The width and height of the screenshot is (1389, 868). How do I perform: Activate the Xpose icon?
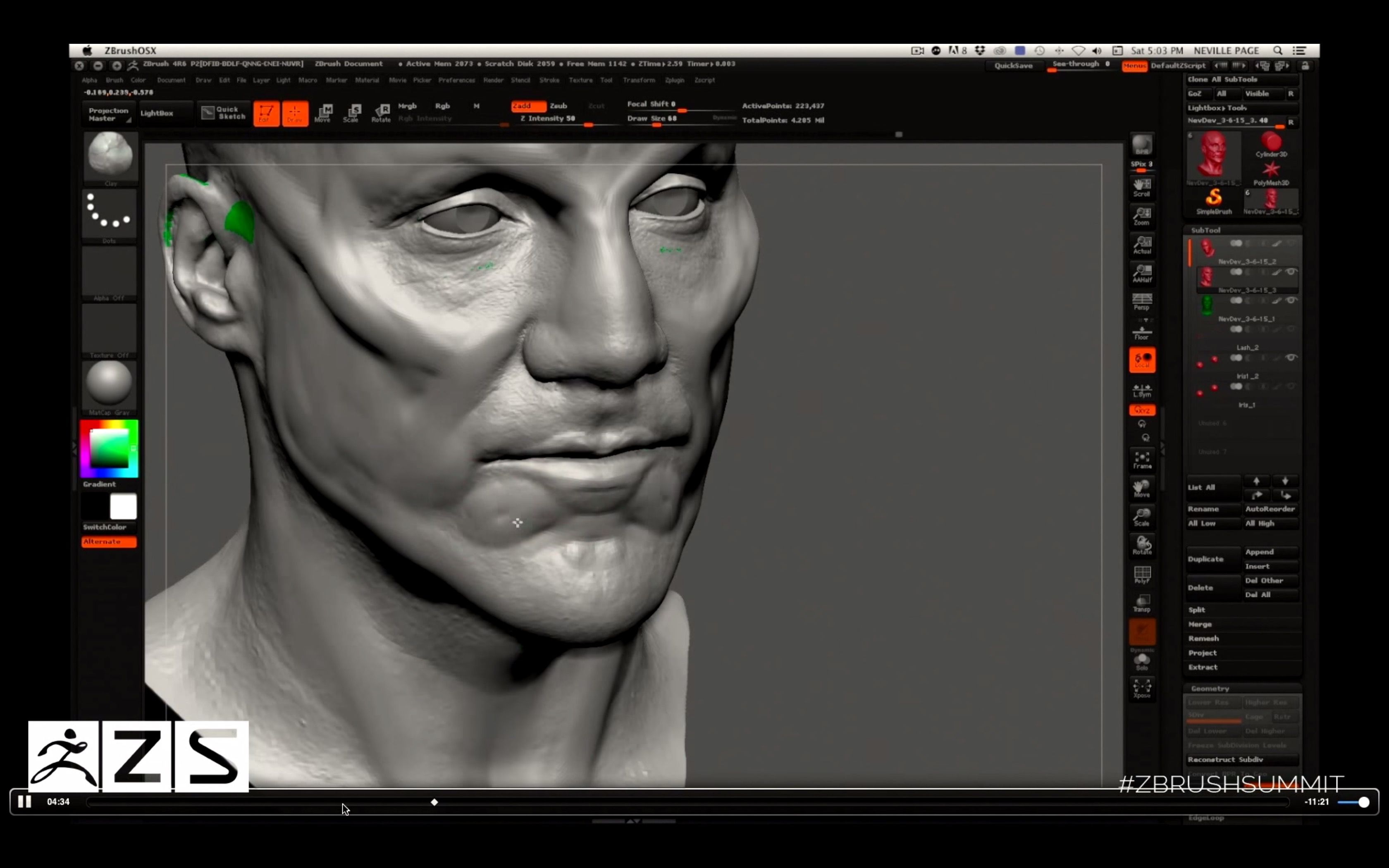[1142, 688]
